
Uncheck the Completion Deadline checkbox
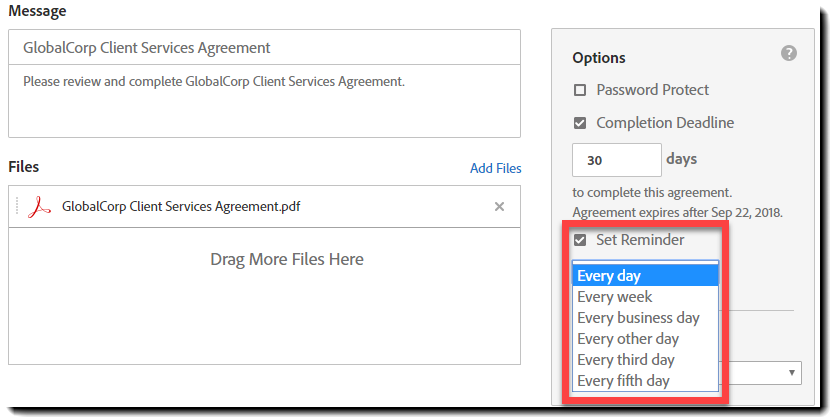pos(580,123)
